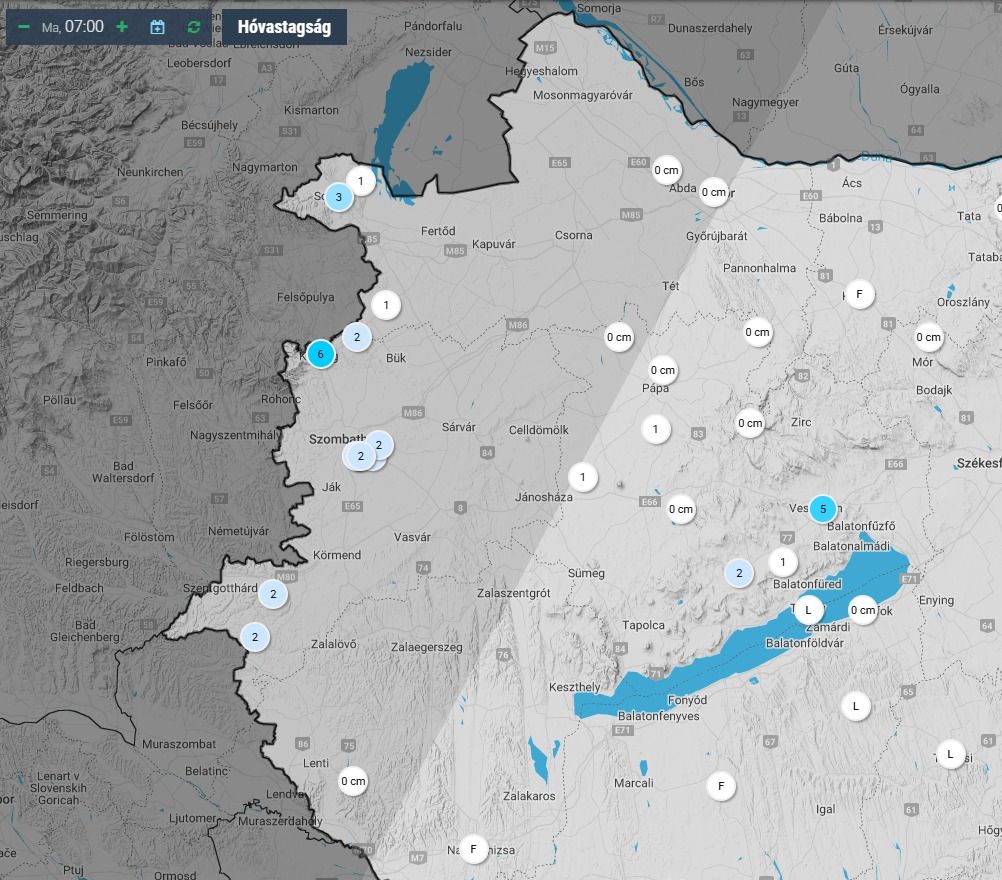Click the F marker near Nagykanizsa

[473, 849]
